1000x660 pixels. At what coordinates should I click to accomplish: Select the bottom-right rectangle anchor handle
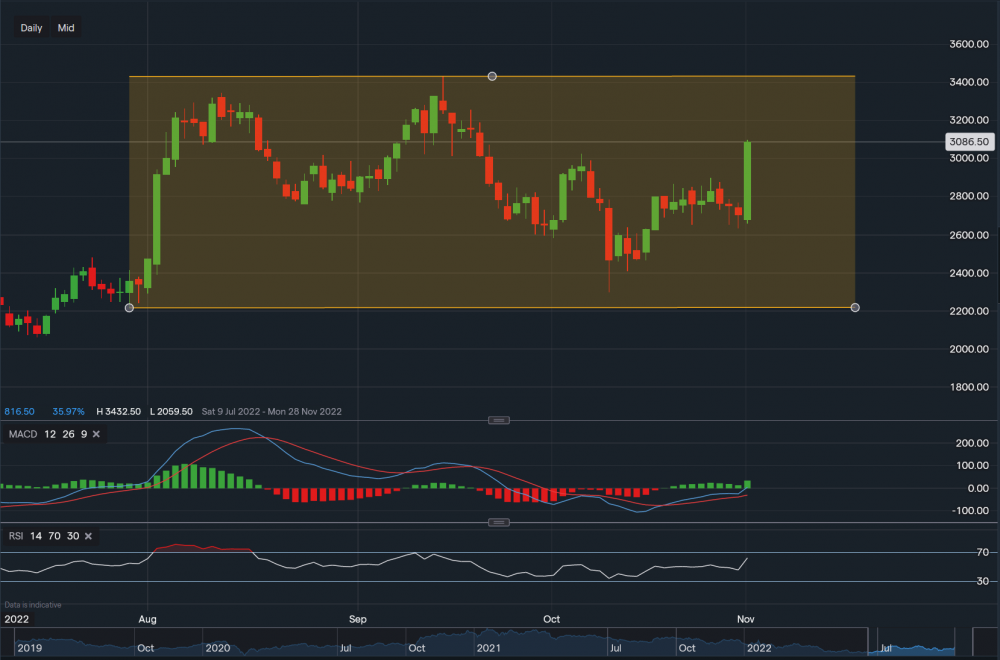coord(855,308)
